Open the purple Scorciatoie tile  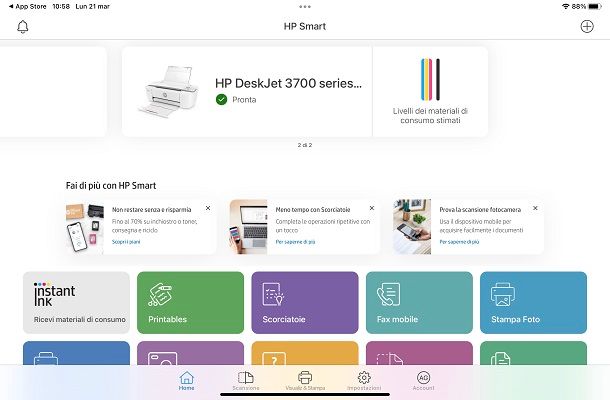point(305,302)
